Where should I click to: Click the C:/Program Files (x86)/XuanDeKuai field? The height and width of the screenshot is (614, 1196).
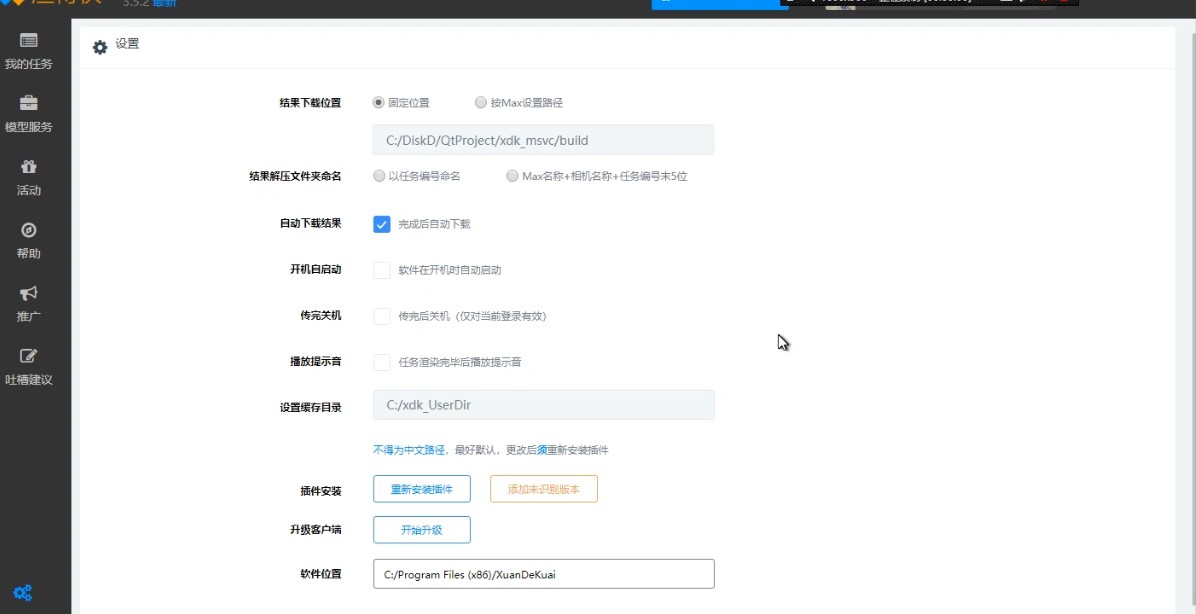[x=544, y=574]
